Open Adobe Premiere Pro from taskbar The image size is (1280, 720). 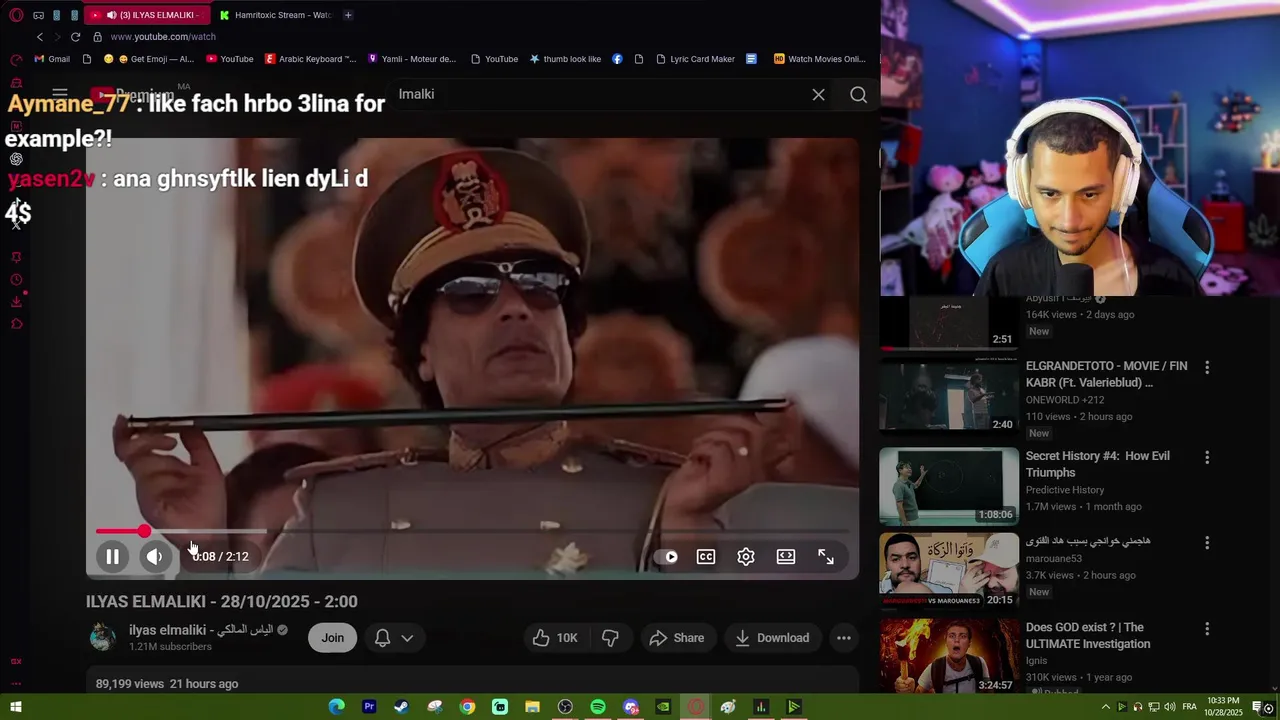369,707
